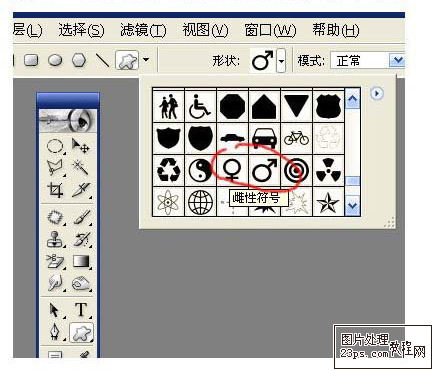Open the 选择(S) menu
433x370 pixels.
pos(81,31)
